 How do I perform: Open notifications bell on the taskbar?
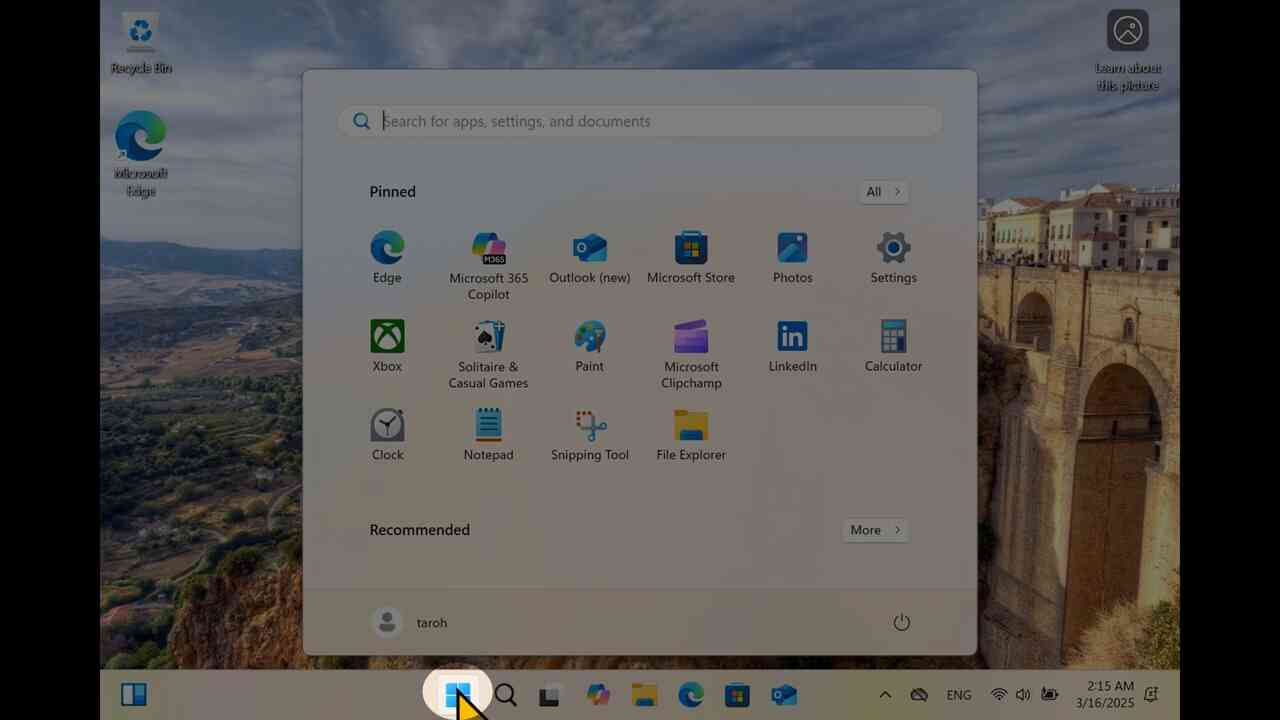(x=1151, y=694)
